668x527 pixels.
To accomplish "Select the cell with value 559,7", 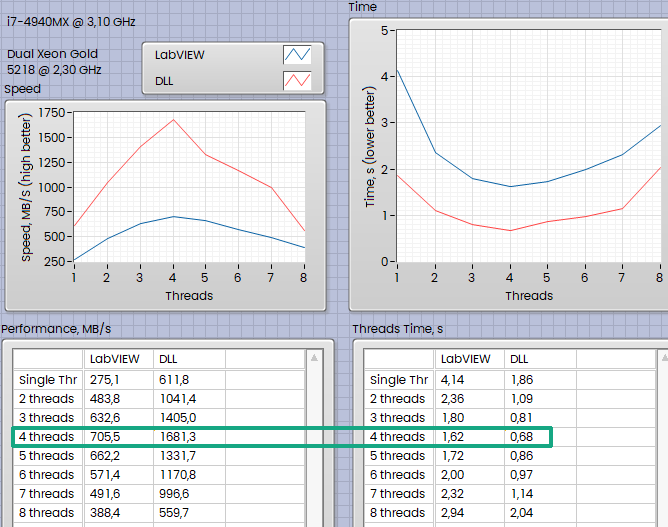I will click(x=189, y=513).
